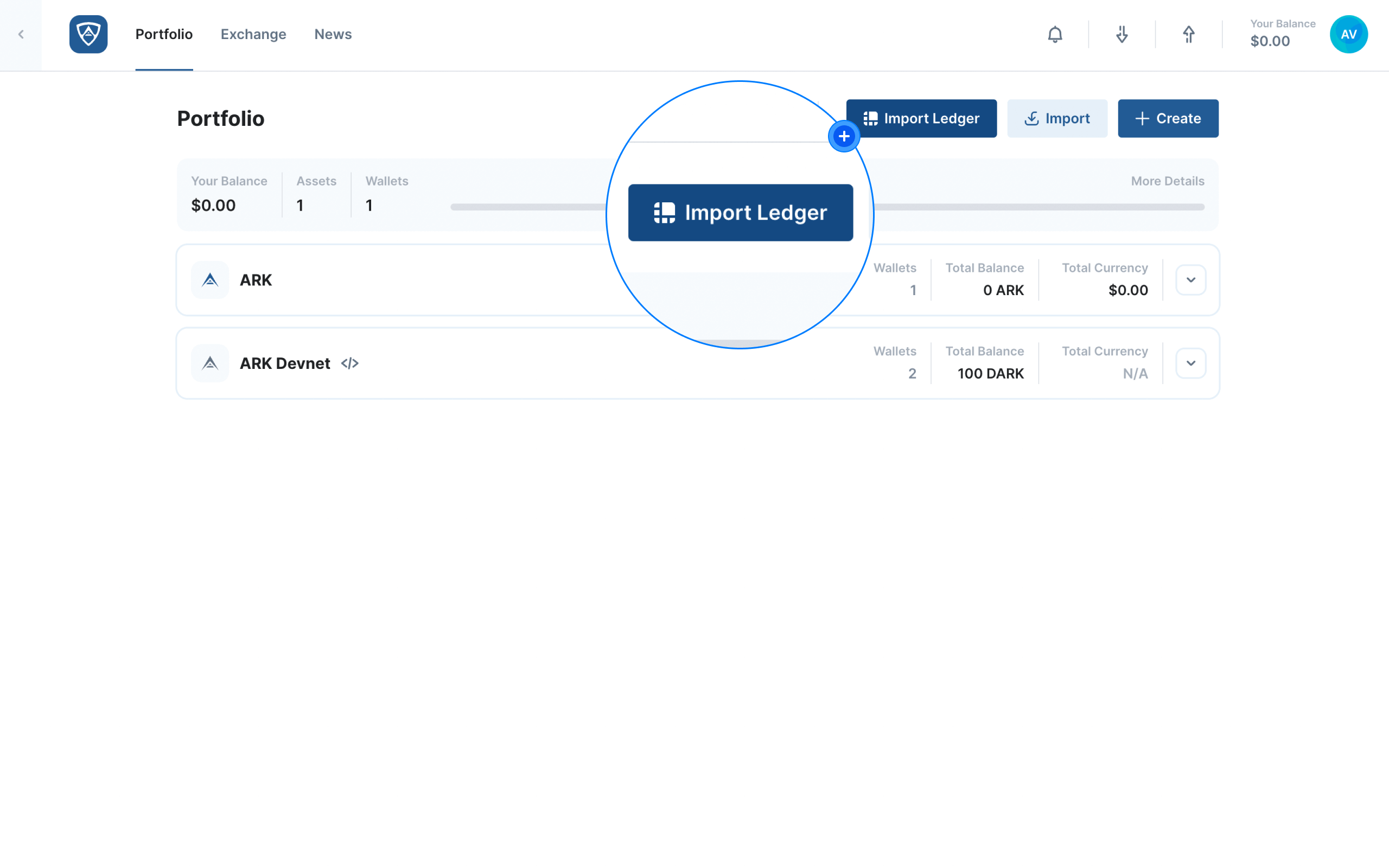The height and width of the screenshot is (868, 1389).
Task: Open More Details link
Action: point(1168,181)
